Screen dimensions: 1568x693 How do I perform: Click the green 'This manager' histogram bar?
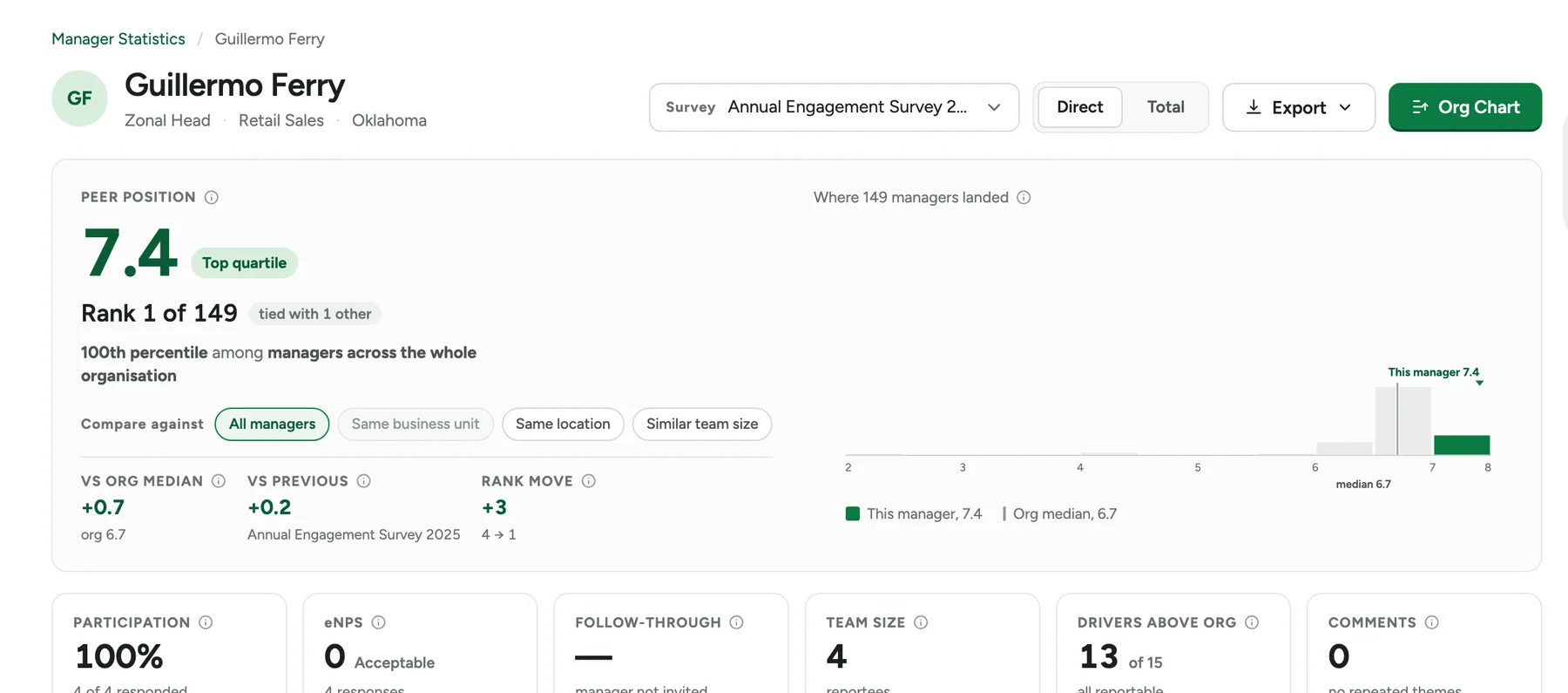point(1462,445)
